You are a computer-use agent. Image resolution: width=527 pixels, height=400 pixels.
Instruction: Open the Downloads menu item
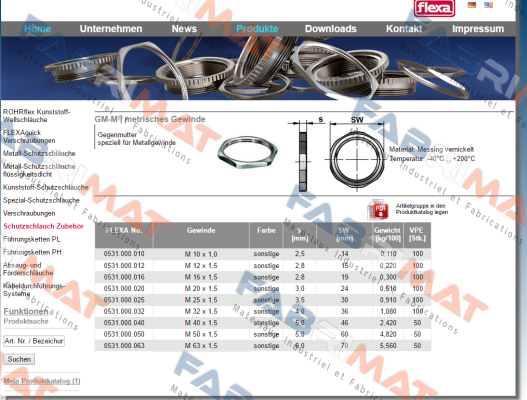coord(331,29)
